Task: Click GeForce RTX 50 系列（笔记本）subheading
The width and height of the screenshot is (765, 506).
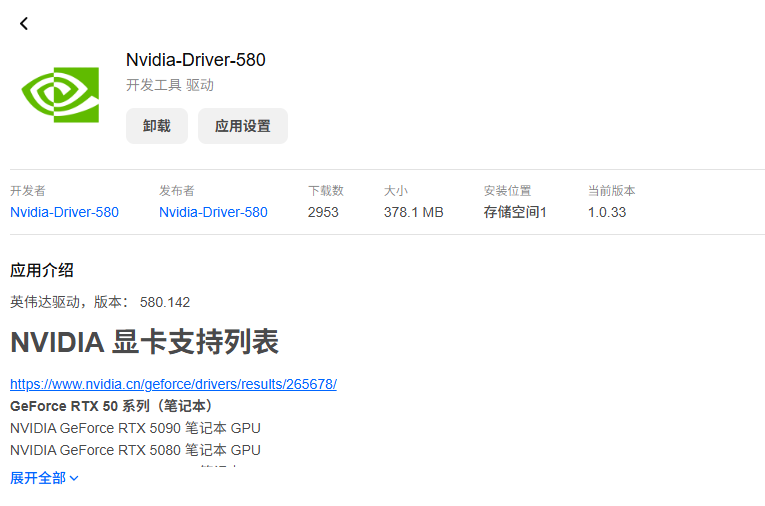Action: tap(111, 406)
